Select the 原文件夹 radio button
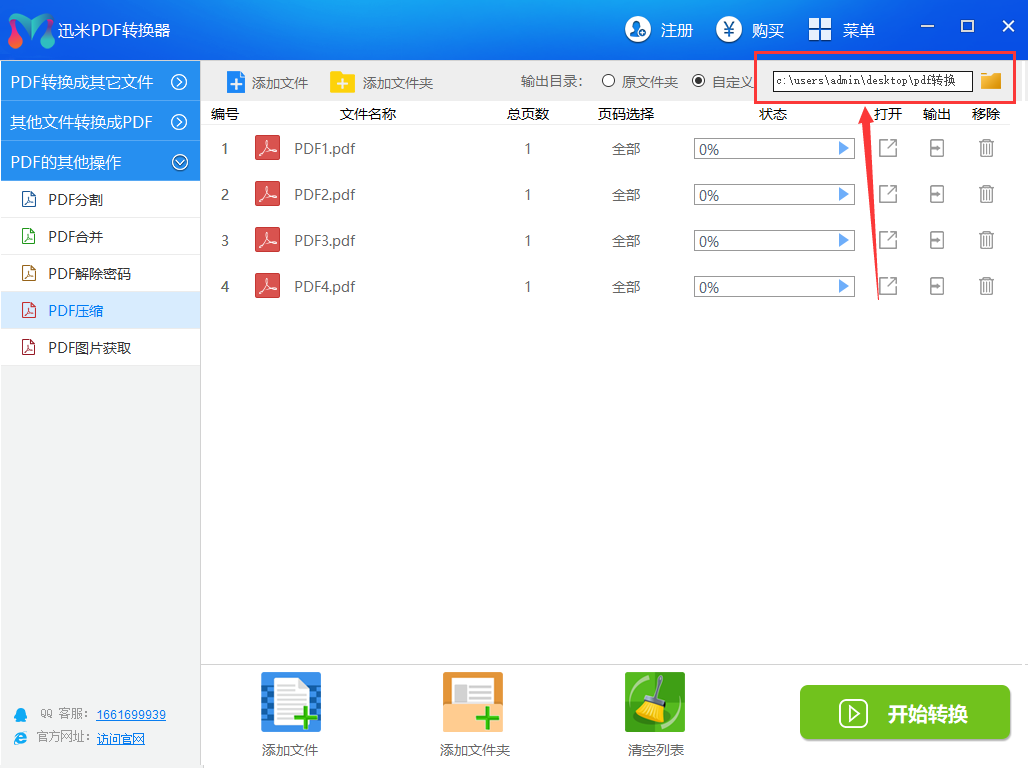The width and height of the screenshot is (1028, 768). click(x=608, y=81)
